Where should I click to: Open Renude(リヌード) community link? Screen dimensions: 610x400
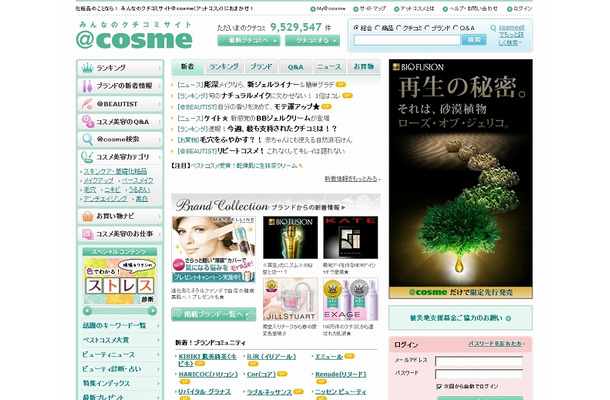click(x=340, y=374)
